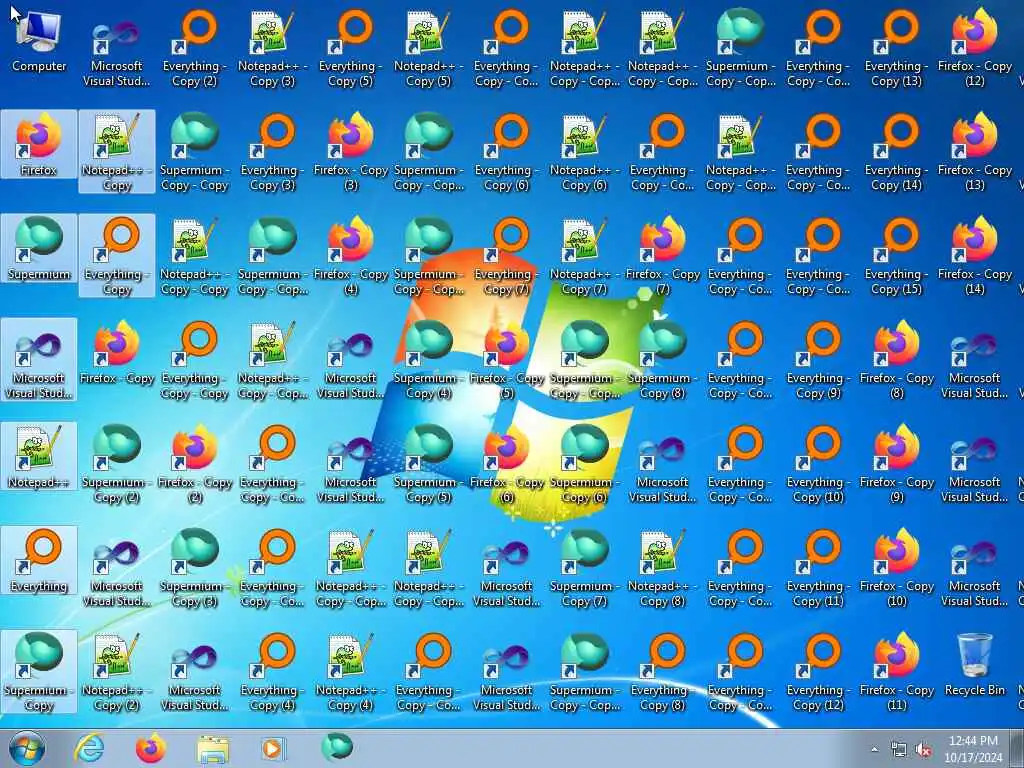The height and width of the screenshot is (768, 1024).
Task: Select Supermium - Copy - Copy icon
Action: (195, 152)
